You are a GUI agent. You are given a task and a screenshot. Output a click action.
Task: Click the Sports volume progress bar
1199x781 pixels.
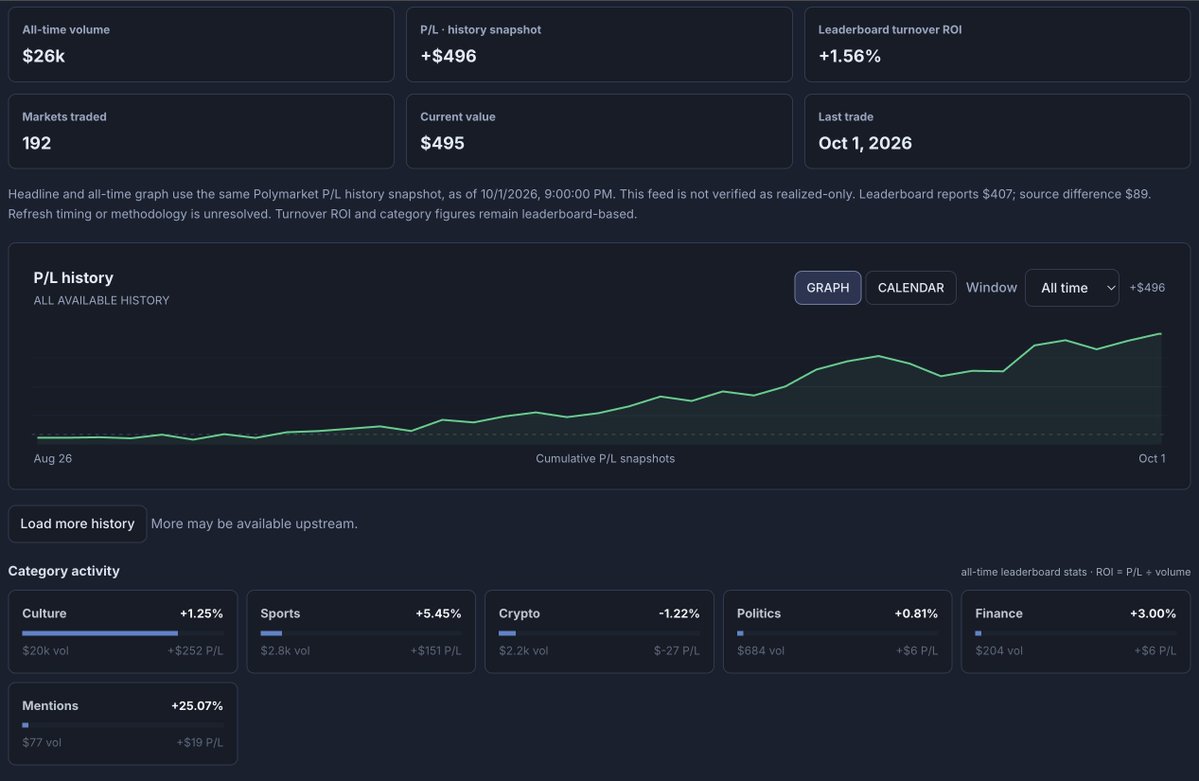click(361, 633)
